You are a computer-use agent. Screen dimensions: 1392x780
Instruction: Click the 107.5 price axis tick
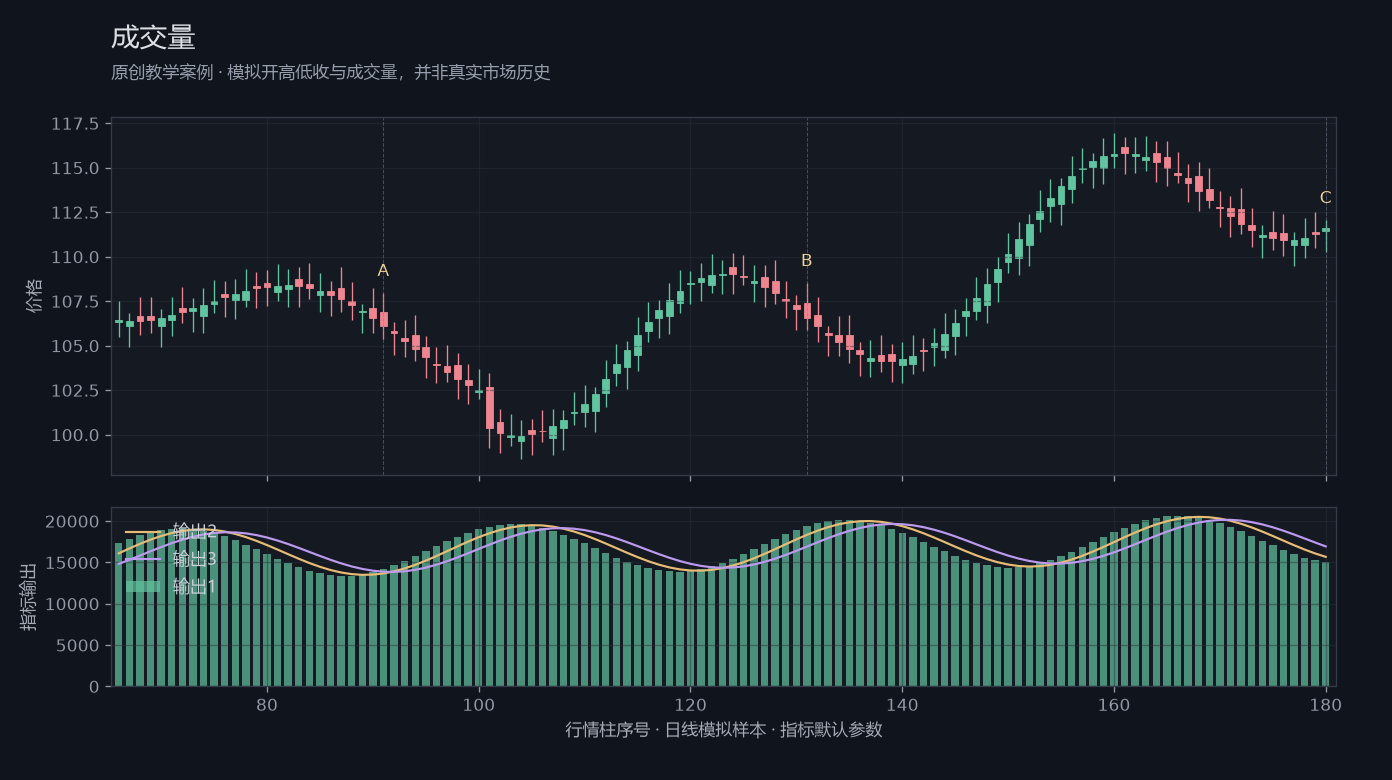75,302
